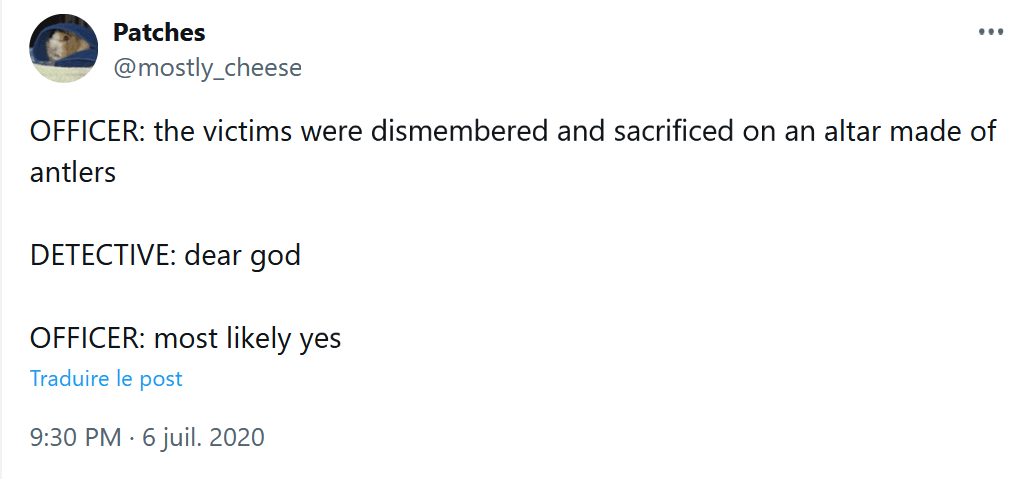Click the 6 juil. 2020 date
The height and width of the screenshot is (479, 1024).
click(204, 437)
